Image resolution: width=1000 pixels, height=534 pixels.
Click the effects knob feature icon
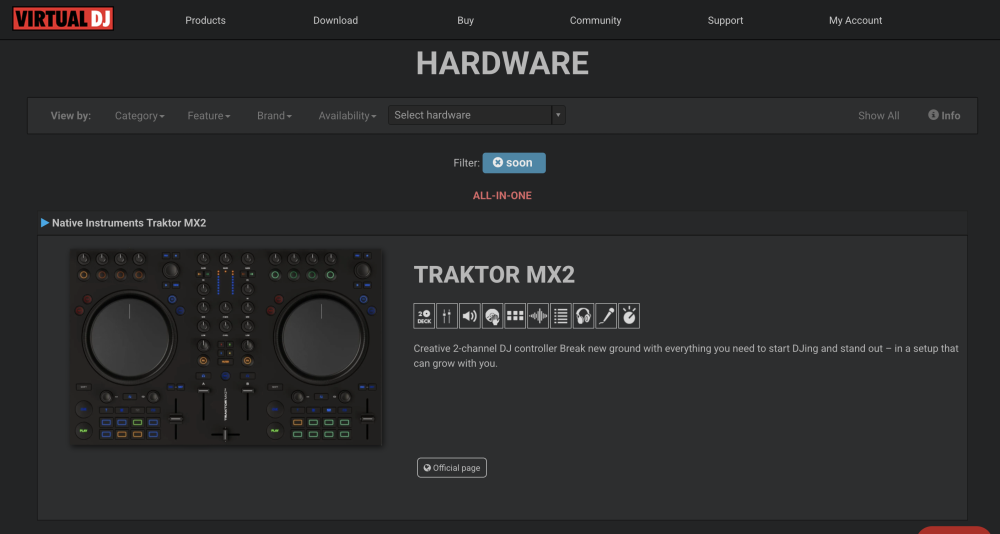(629, 316)
